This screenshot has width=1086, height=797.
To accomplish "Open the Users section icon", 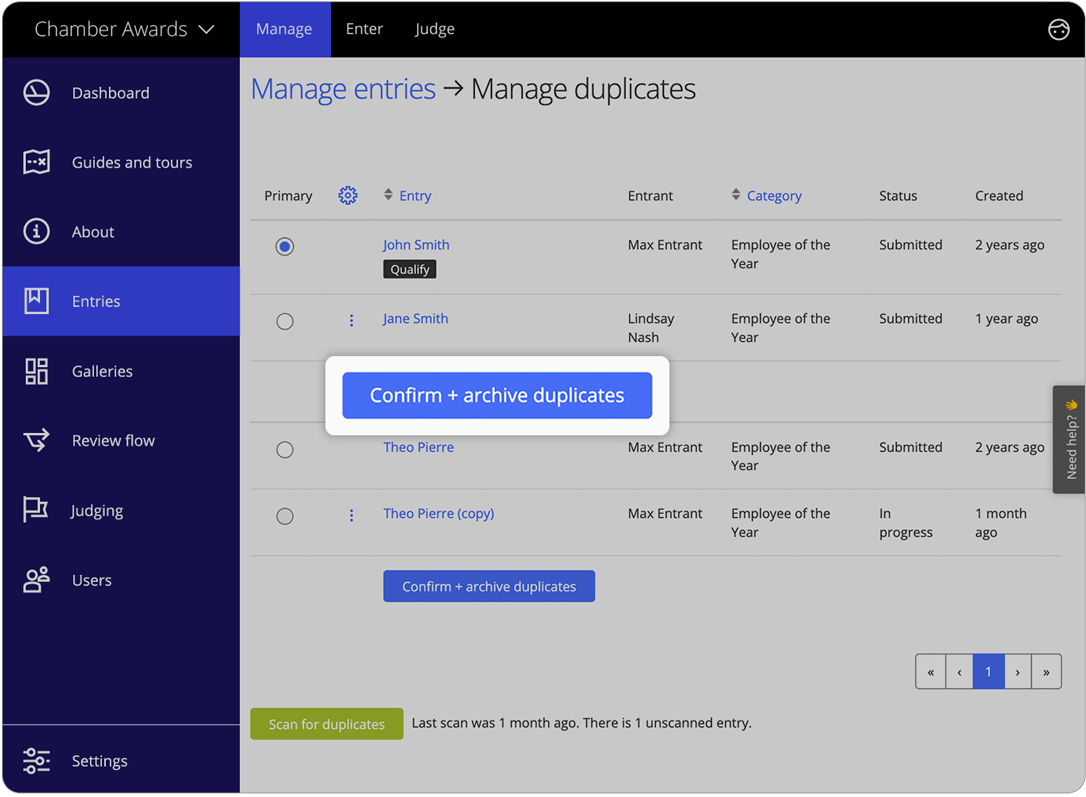I will (x=36, y=580).
